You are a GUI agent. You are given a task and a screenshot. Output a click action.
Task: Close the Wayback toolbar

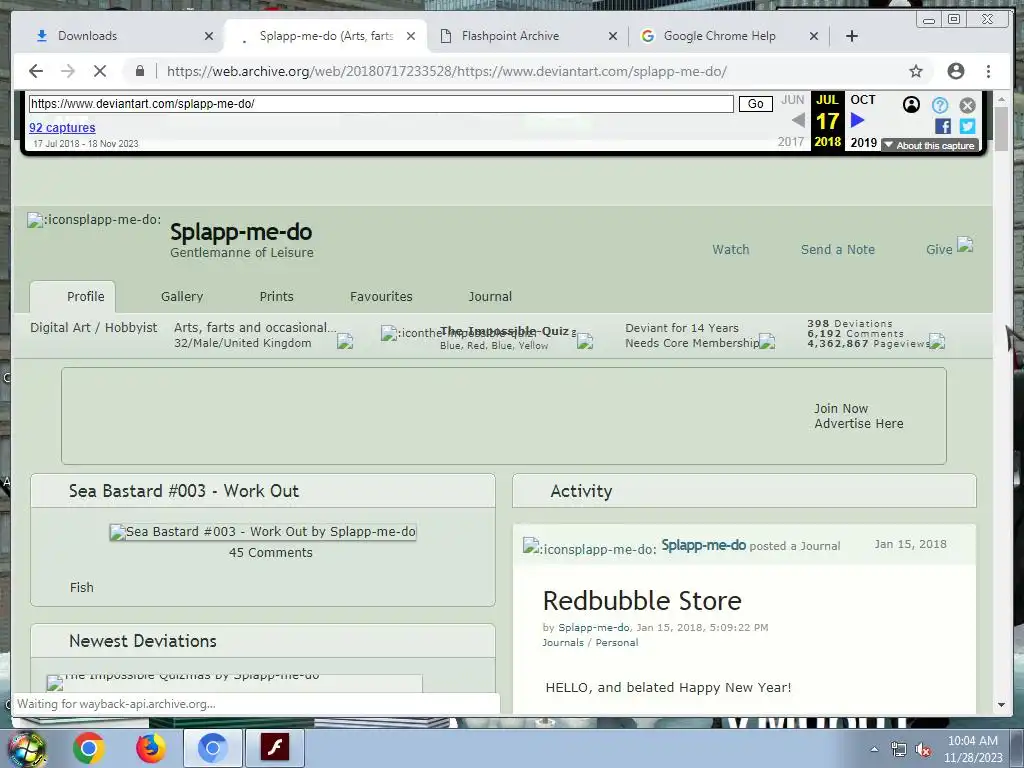[967, 105]
